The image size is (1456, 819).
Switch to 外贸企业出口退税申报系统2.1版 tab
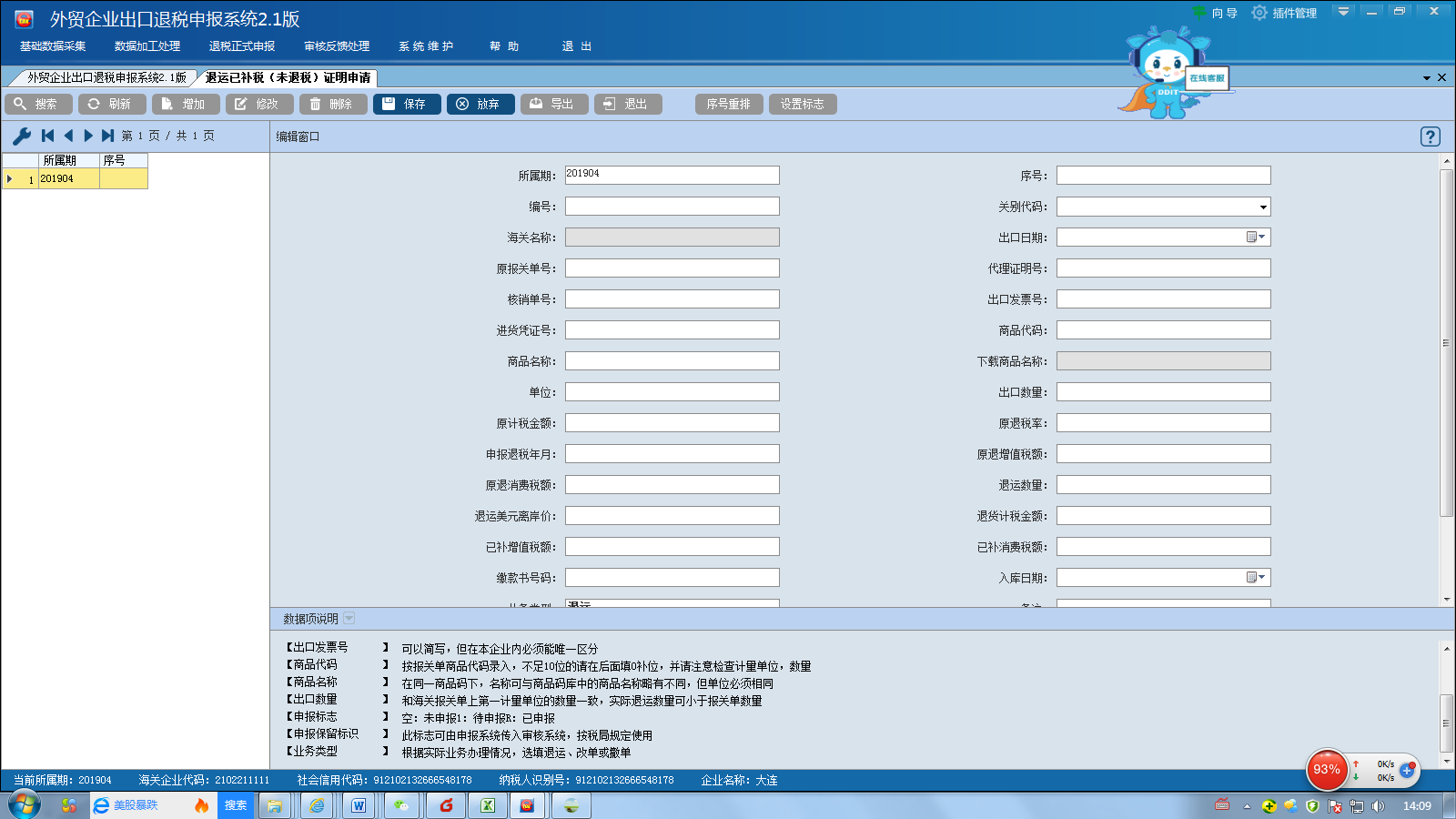pyautogui.click(x=106, y=78)
